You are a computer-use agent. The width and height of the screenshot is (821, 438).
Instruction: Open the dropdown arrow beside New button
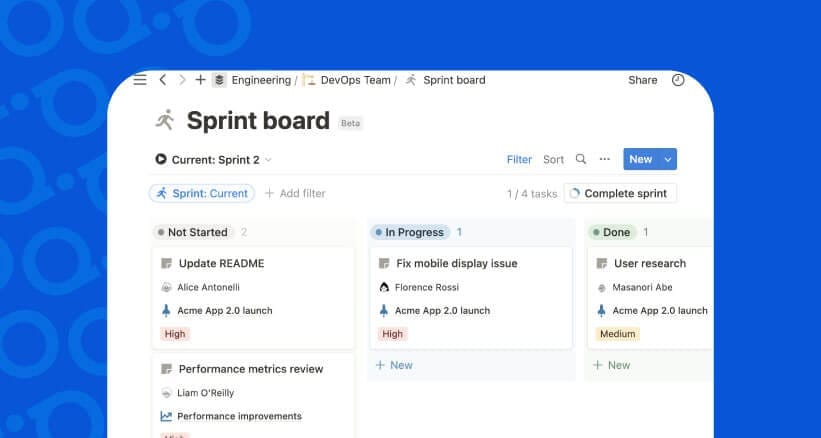point(668,159)
